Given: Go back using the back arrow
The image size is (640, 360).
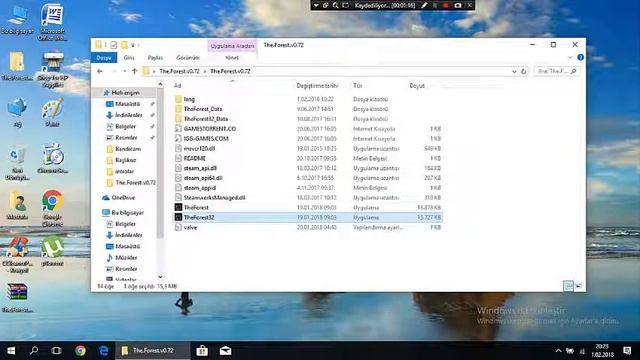Looking at the screenshot, I should point(100,71).
